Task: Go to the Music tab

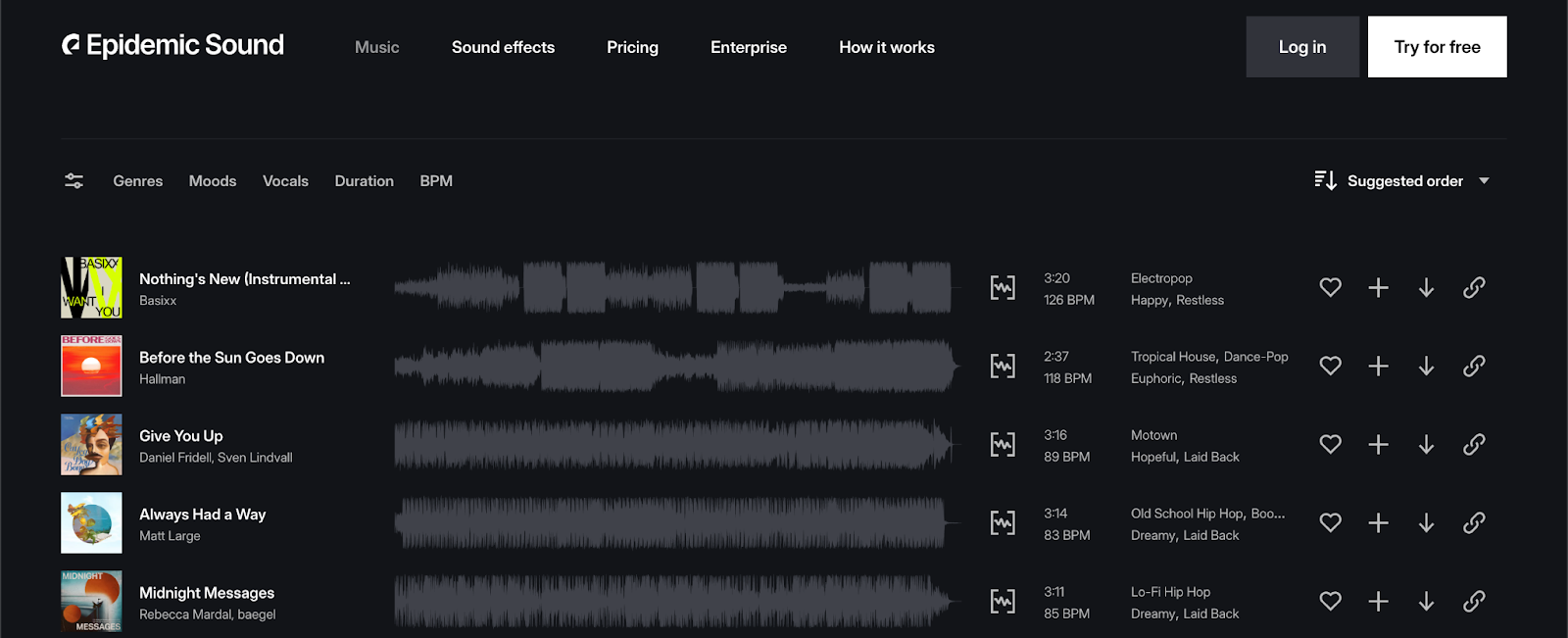Action: click(377, 47)
